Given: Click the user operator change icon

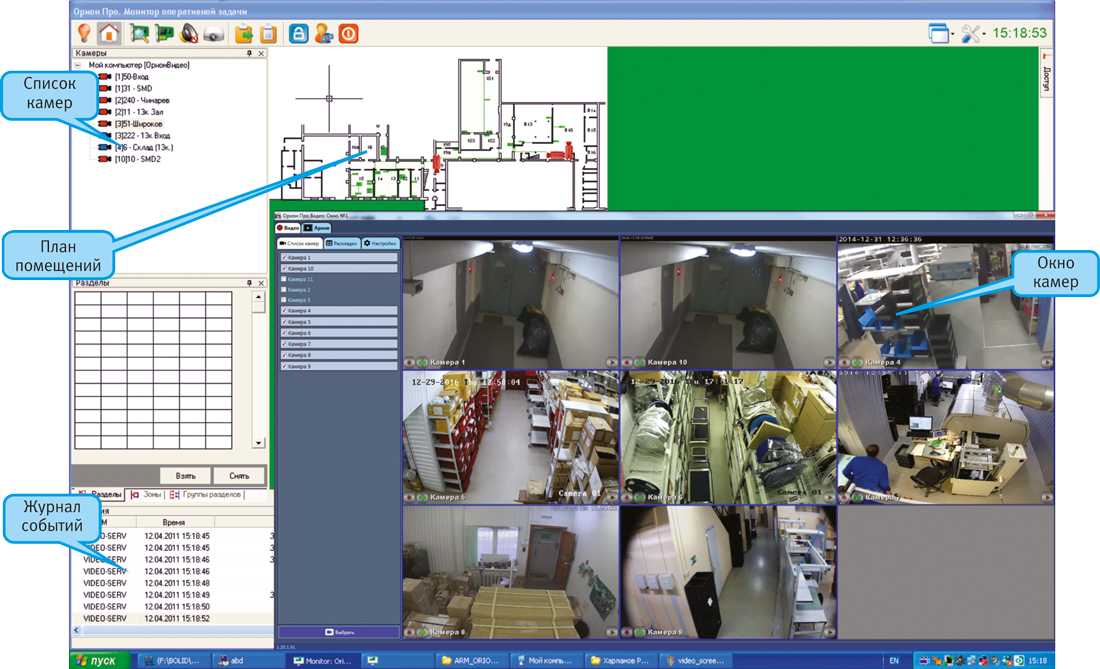Looking at the screenshot, I should tap(323, 33).
